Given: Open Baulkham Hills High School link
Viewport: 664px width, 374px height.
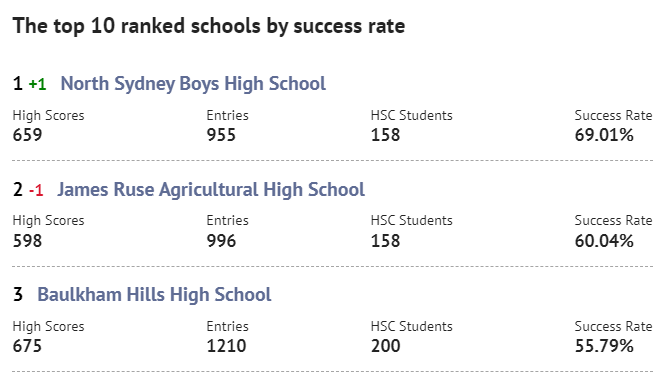Looking at the screenshot, I should click(154, 295).
